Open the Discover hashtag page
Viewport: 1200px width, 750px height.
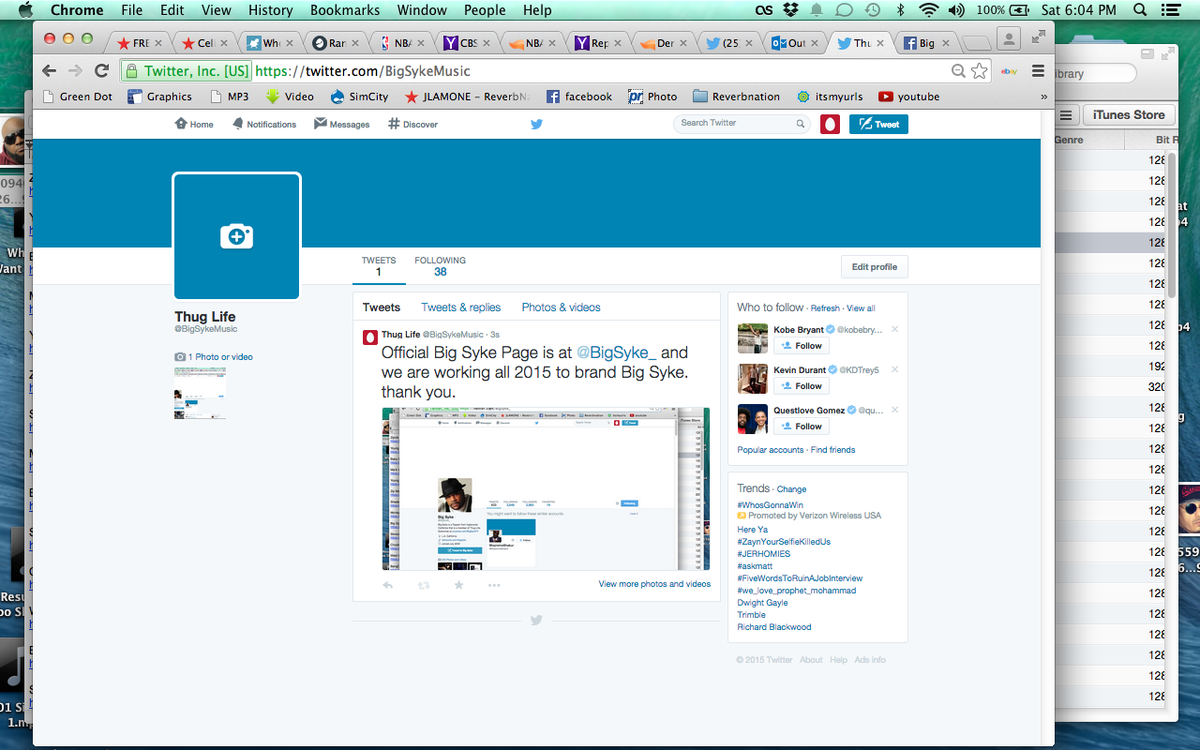[x=394, y=124]
